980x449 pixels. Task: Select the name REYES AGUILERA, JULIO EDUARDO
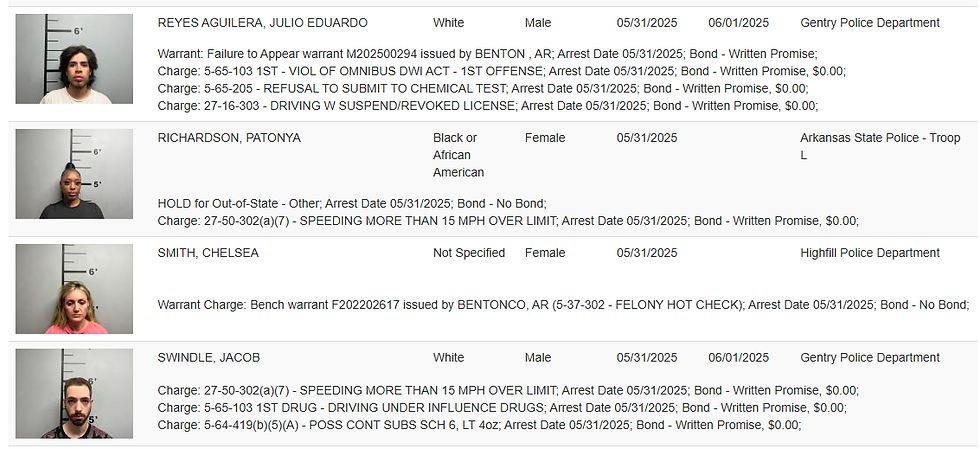pos(262,23)
